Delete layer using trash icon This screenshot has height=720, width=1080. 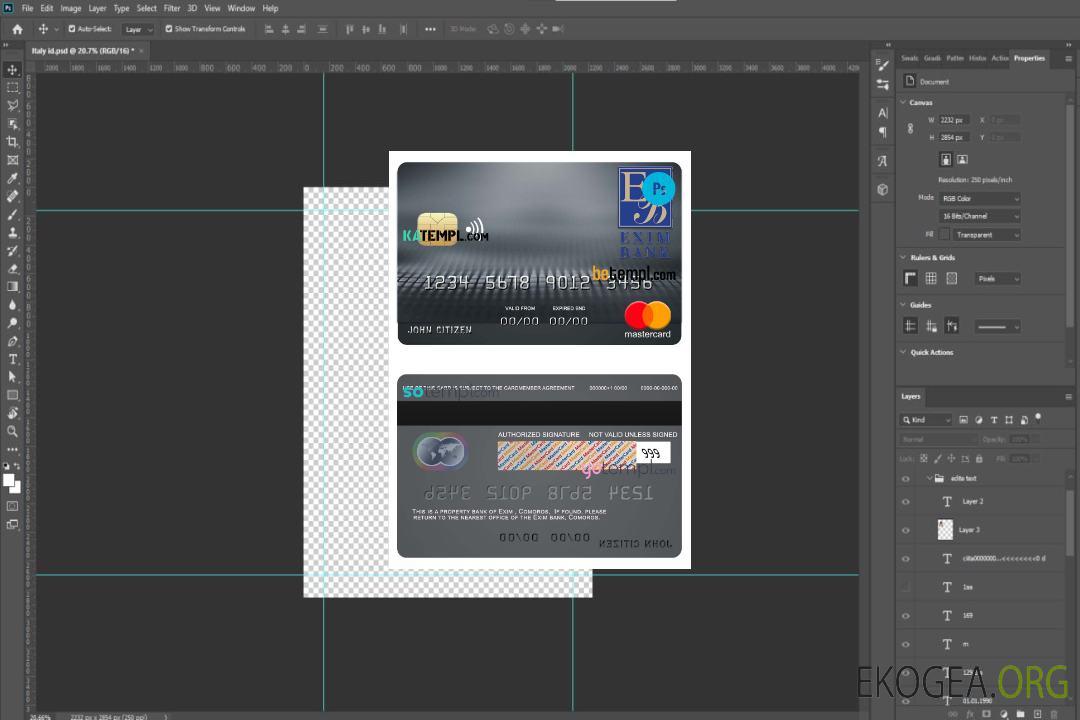coord(1054,714)
